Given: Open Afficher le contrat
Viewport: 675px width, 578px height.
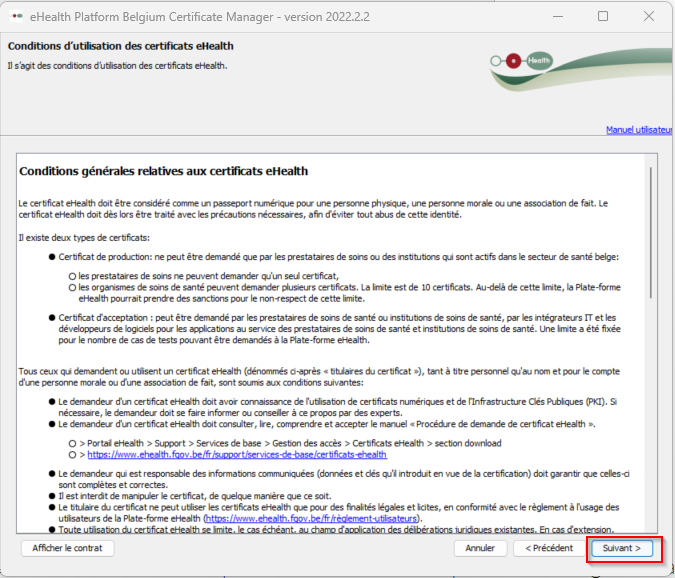Looking at the screenshot, I should pos(67,548).
